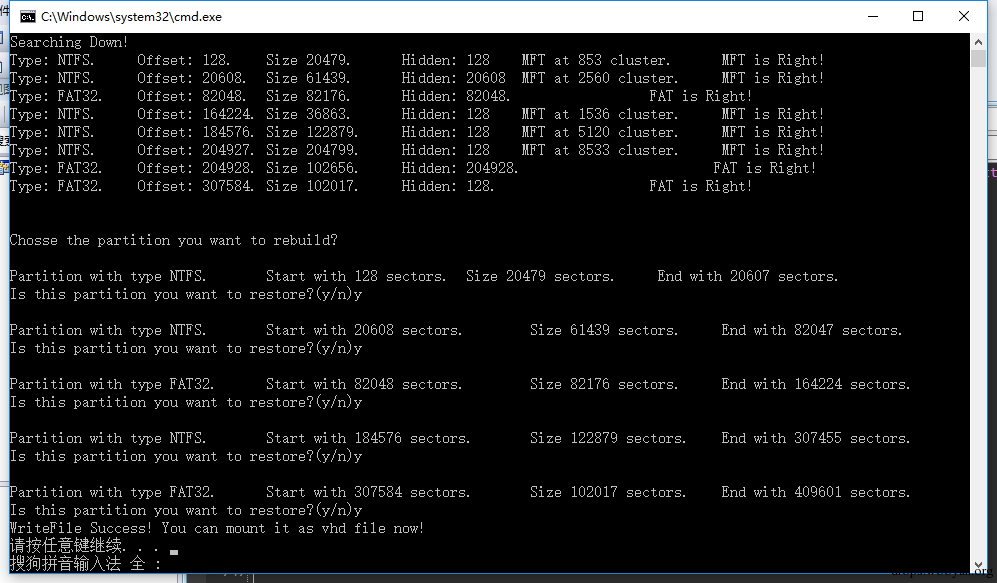Close the cmd.exe window
Viewport: 997px width, 583px height.
pos(964,16)
